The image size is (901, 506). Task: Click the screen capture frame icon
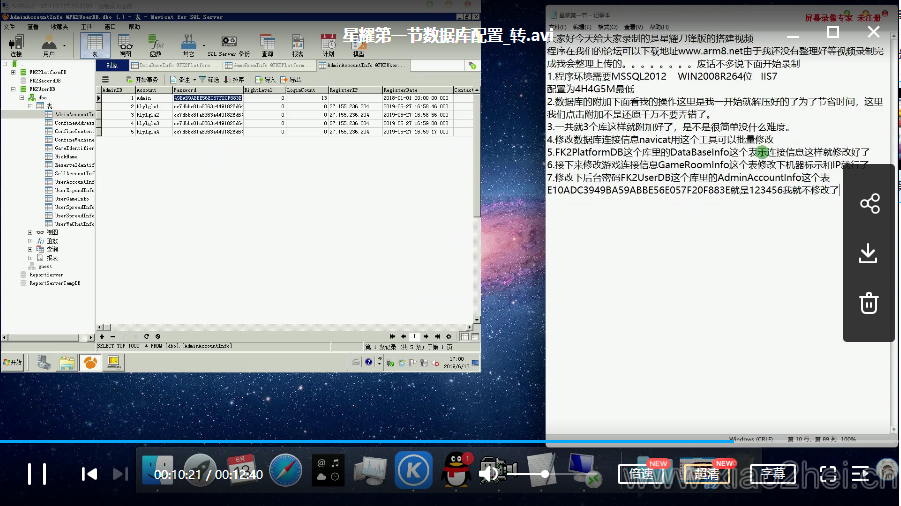click(x=829, y=474)
